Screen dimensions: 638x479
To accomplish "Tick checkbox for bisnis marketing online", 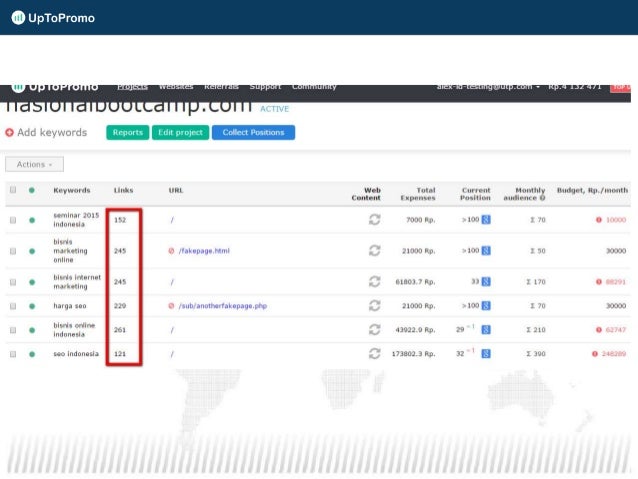I will pos(13,251).
